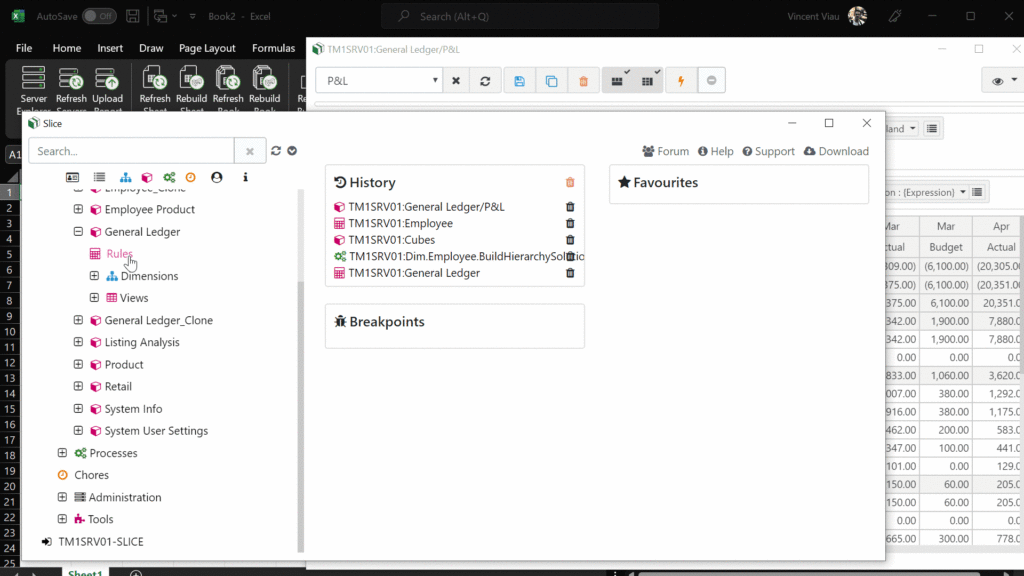The width and height of the screenshot is (1024, 576).
Task: Click the dimensions hierarchy filter icon
Action: click(126, 177)
